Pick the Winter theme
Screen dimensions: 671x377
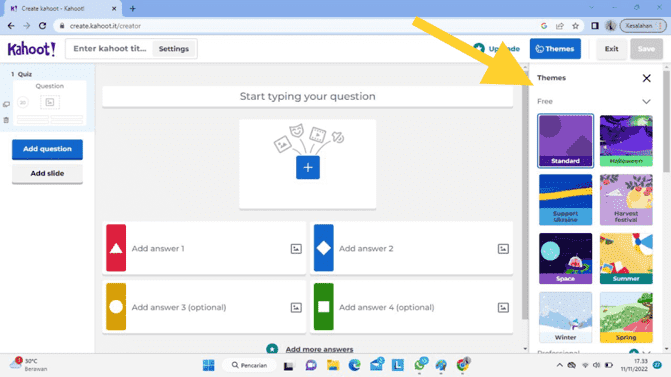(565, 317)
